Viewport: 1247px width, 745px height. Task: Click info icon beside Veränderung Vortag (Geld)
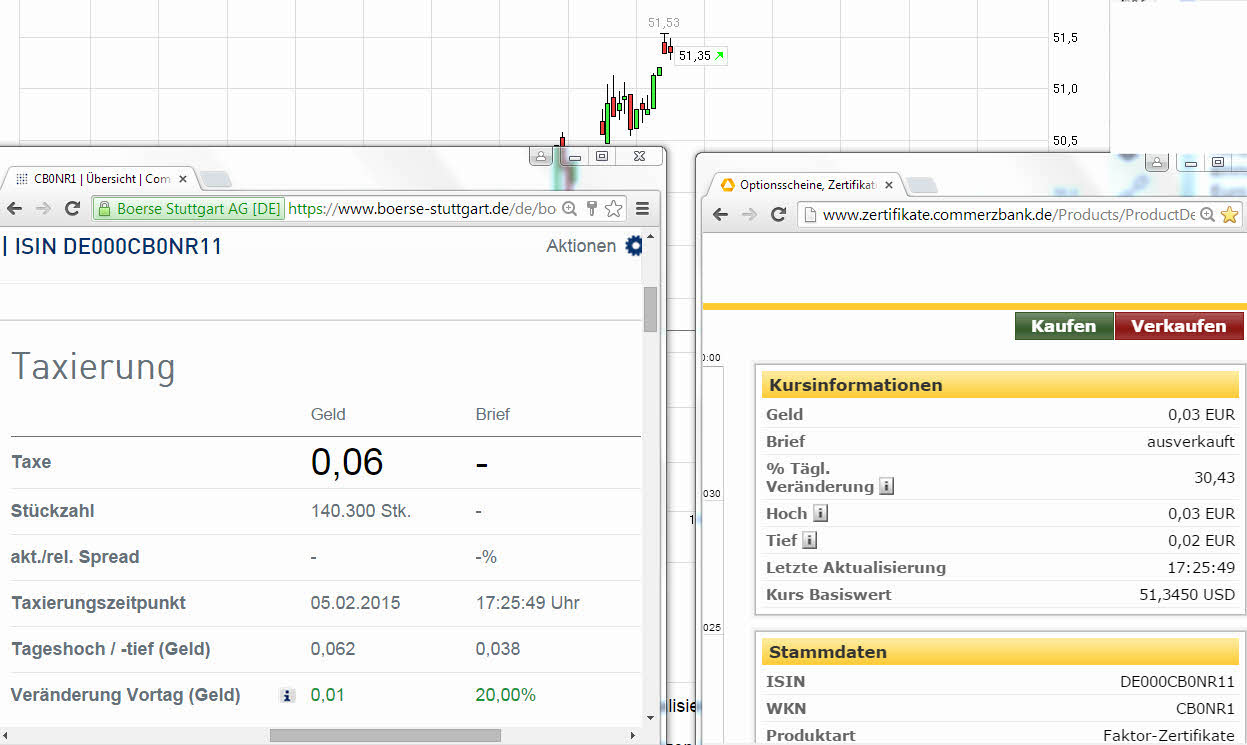[287, 696]
